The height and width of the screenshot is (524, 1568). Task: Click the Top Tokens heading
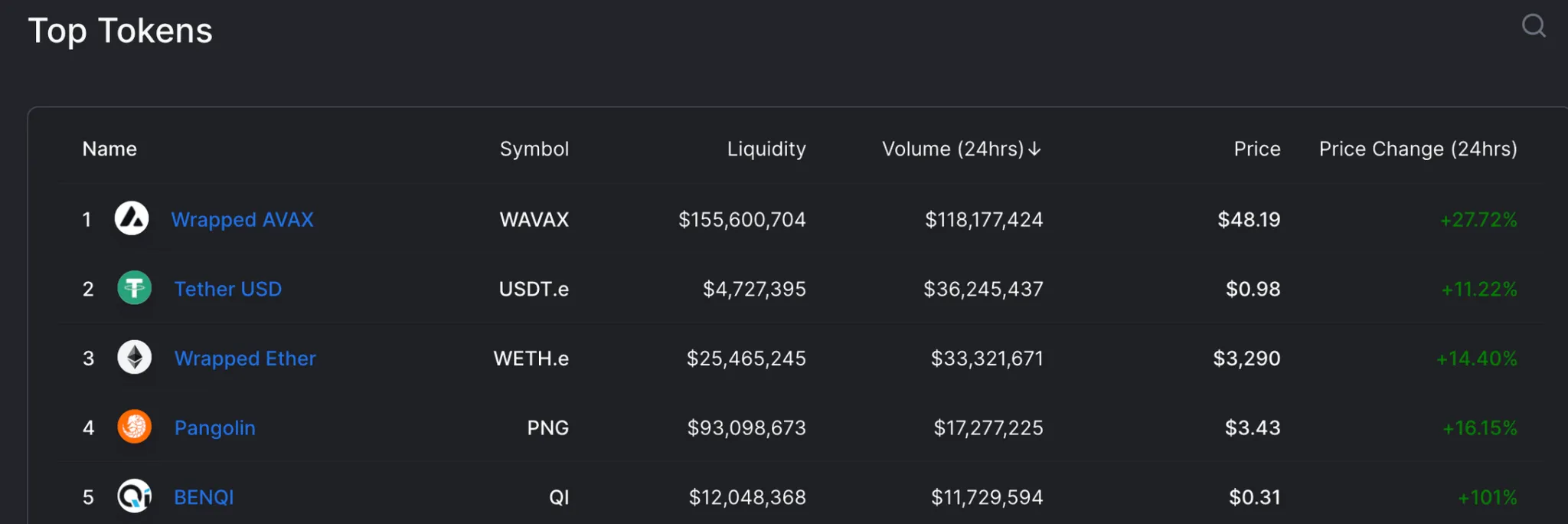click(x=120, y=31)
